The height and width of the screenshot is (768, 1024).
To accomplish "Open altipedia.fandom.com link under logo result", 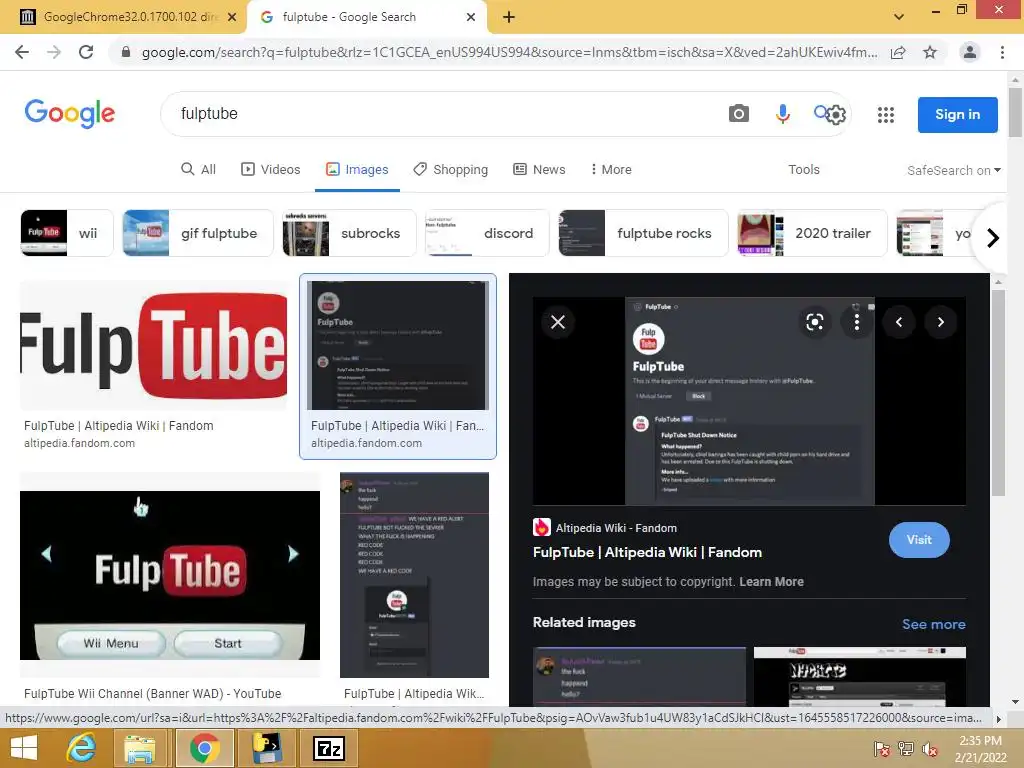I will click(80, 443).
